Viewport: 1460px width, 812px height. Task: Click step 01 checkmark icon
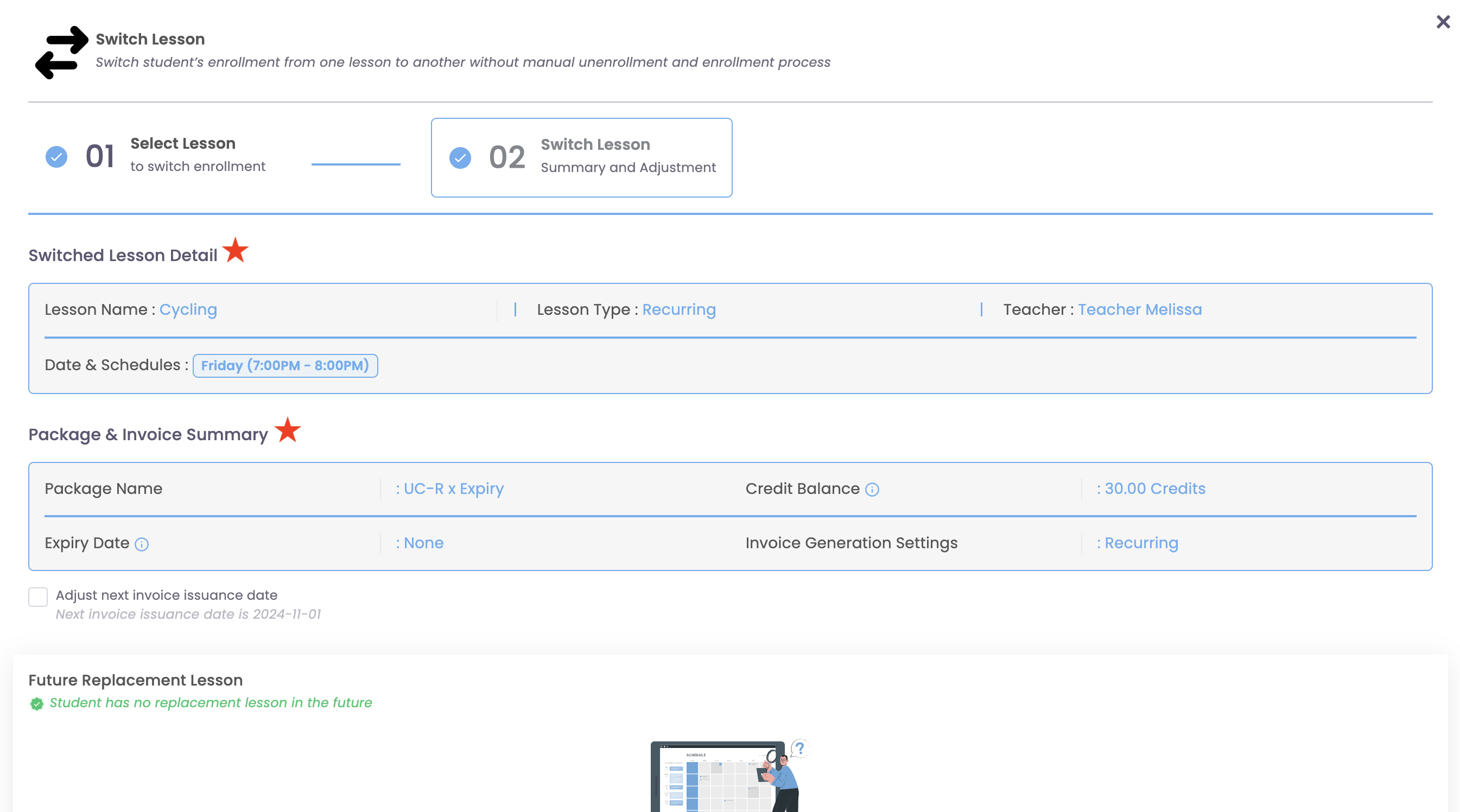pyautogui.click(x=56, y=156)
